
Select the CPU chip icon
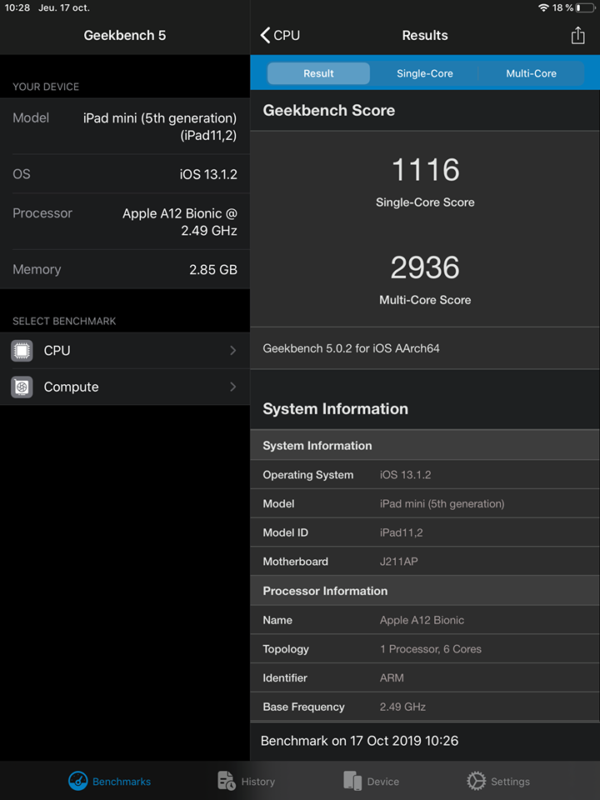[22, 351]
